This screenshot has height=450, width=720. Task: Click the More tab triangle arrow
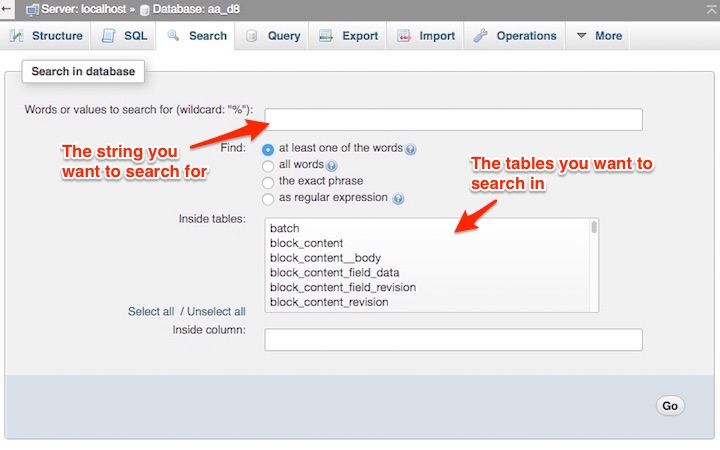581,35
